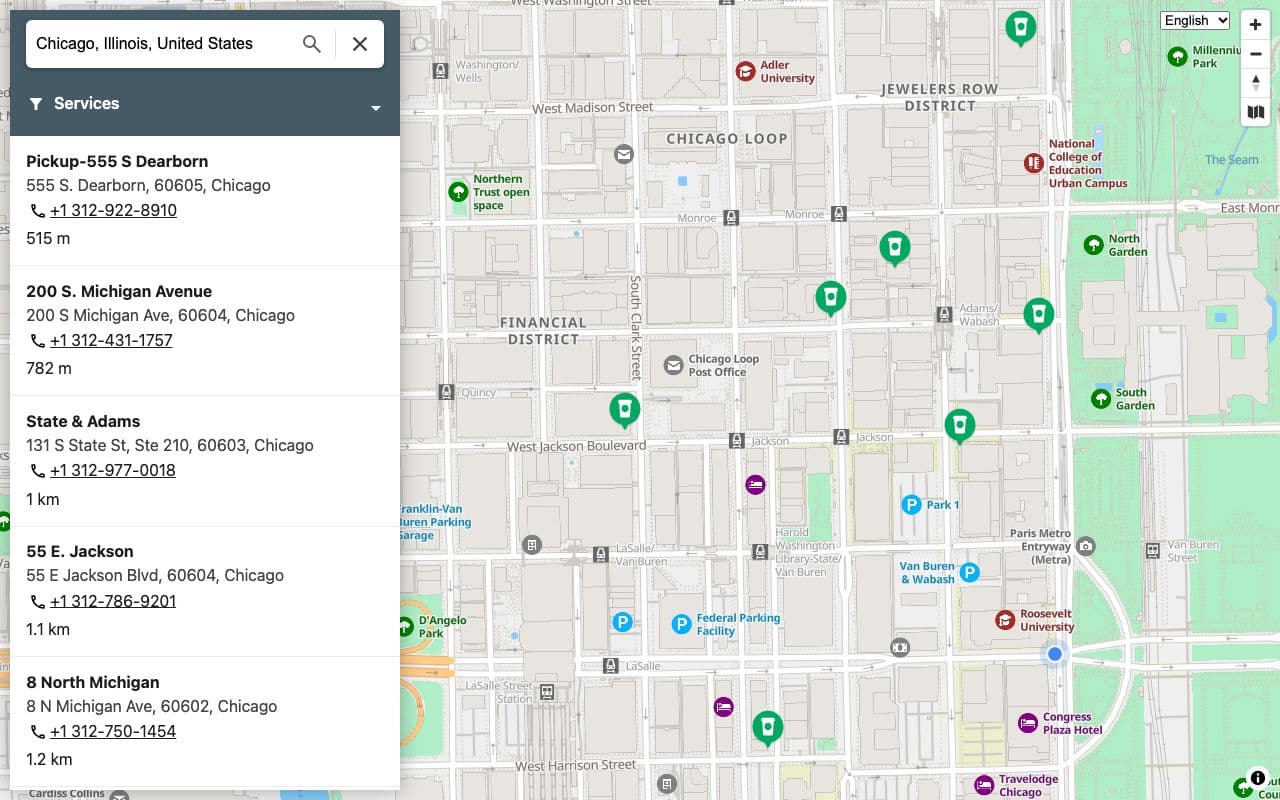The width and height of the screenshot is (1280, 800).
Task: Call +1 312-431-1757 phone link
Action: click(111, 341)
